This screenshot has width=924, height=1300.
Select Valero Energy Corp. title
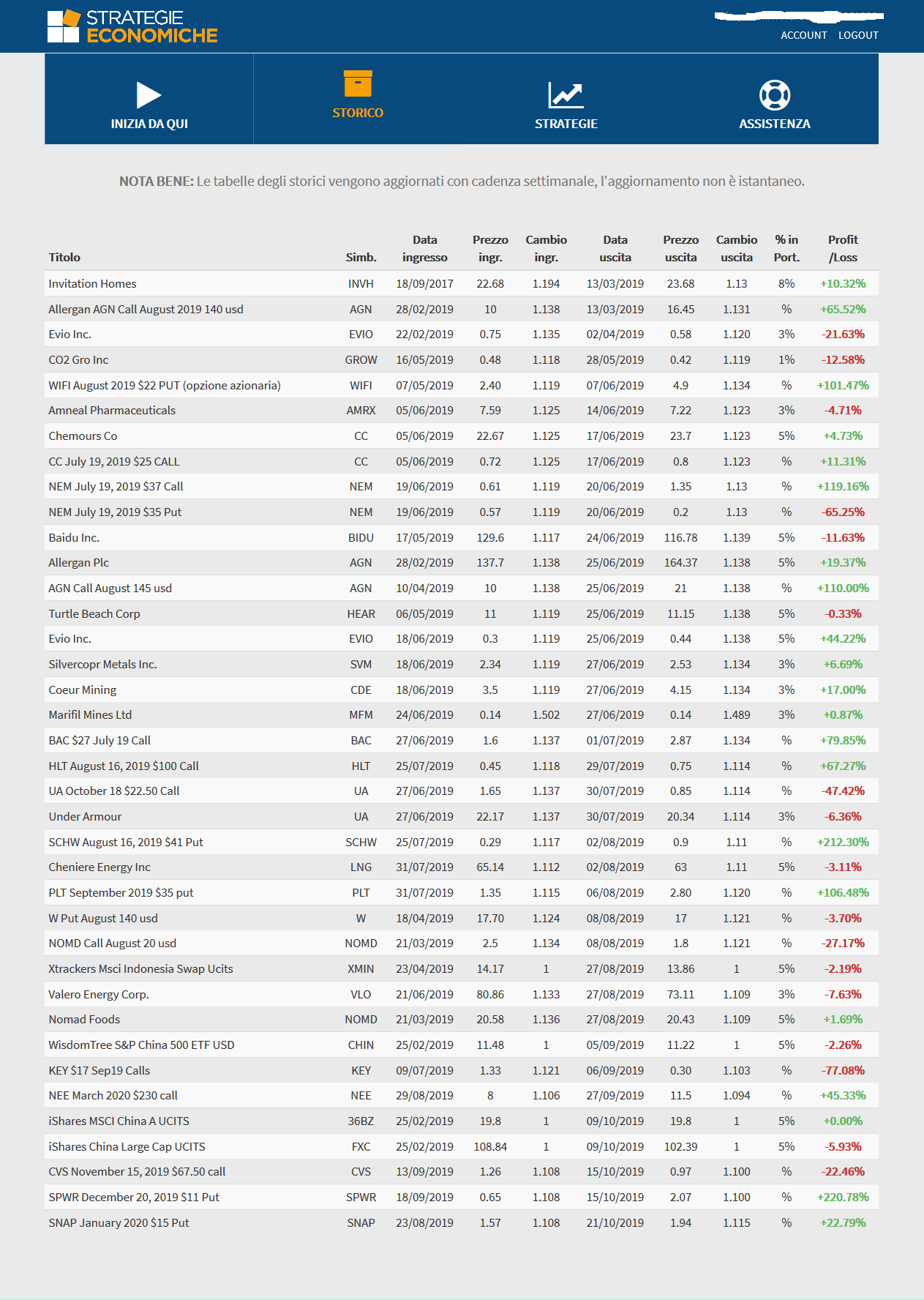pos(99,994)
